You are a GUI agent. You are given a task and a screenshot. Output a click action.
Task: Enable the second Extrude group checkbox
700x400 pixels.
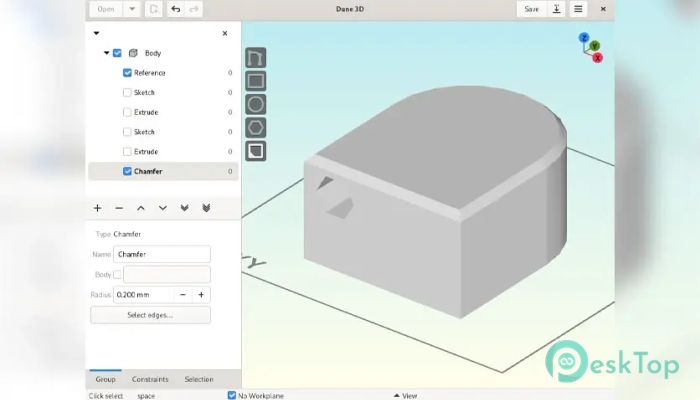pos(127,151)
